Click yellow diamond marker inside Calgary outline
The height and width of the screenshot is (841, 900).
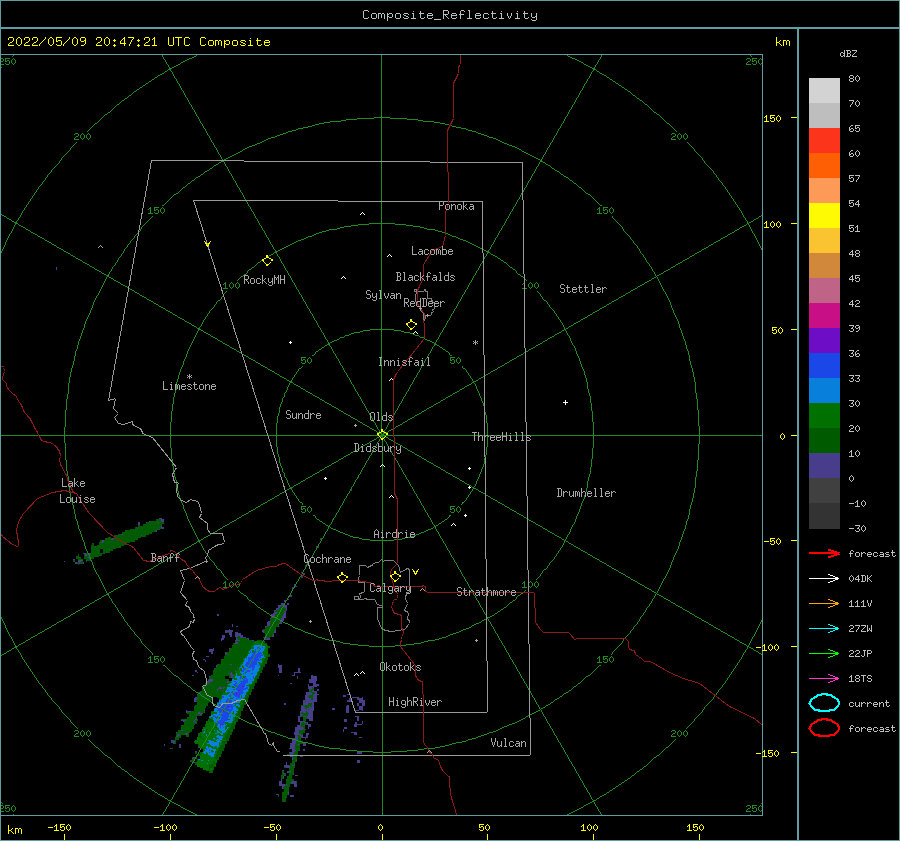click(x=395, y=576)
